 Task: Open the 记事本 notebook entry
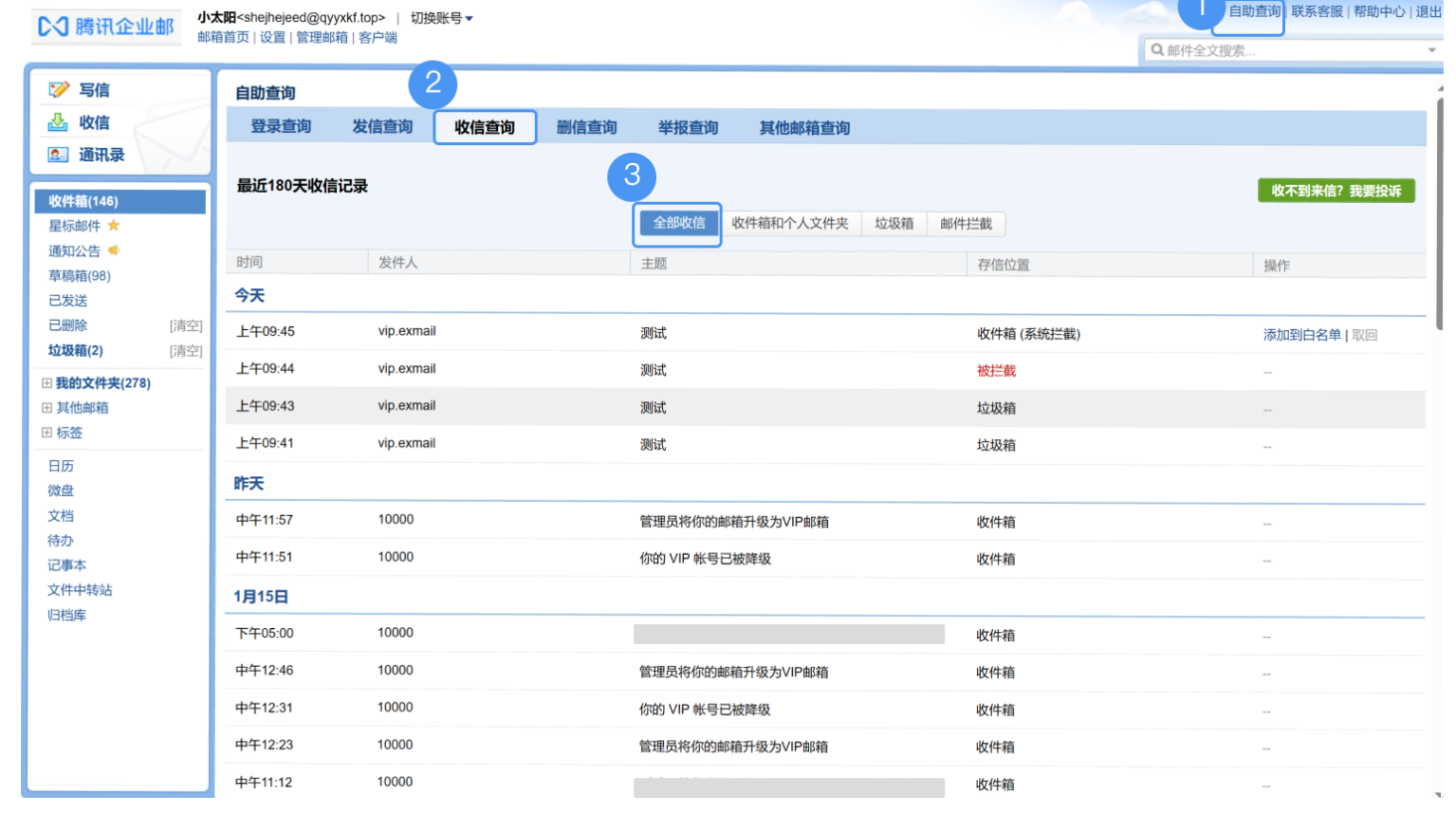(70, 565)
